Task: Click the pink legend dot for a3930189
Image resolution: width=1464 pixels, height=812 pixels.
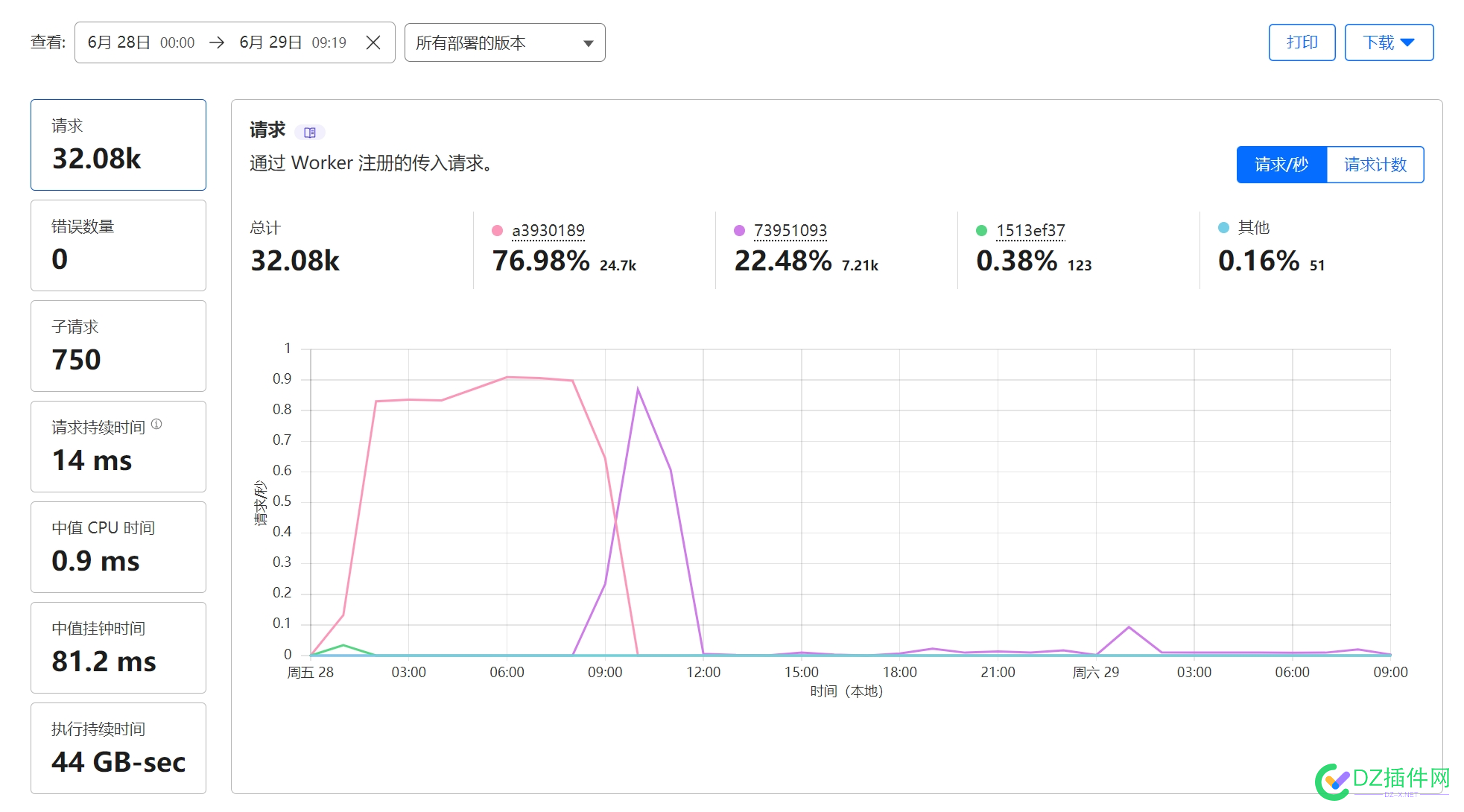Action: click(497, 231)
